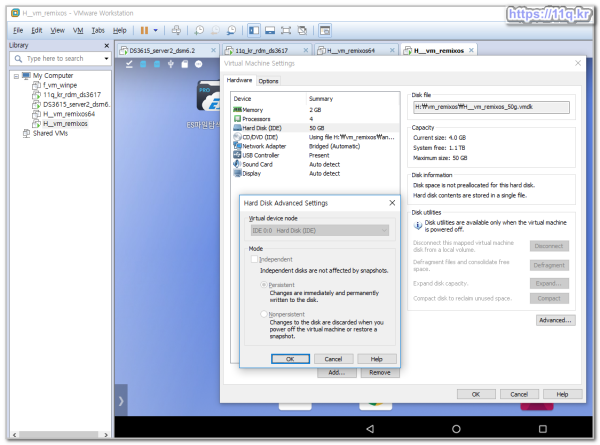Click the grayed-out Revert to snapshot clock icon

215,30
